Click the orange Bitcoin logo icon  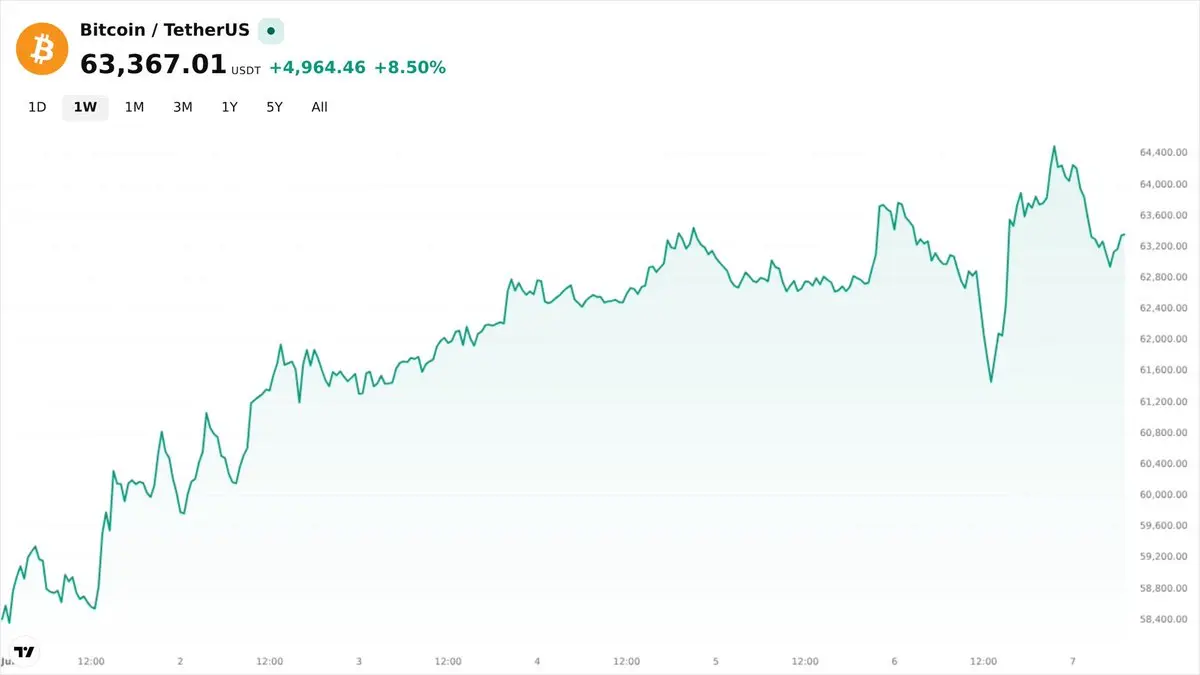point(42,48)
